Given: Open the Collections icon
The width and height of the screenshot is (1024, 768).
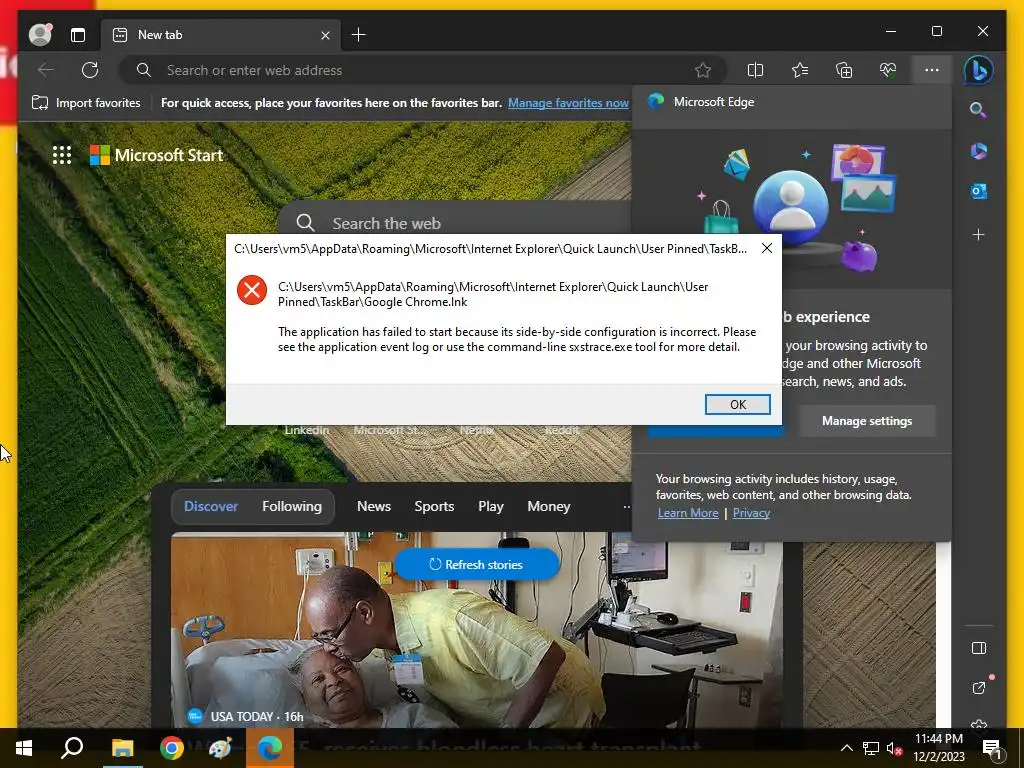Looking at the screenshot, I should pyautogui.click(x=844, y=70).
